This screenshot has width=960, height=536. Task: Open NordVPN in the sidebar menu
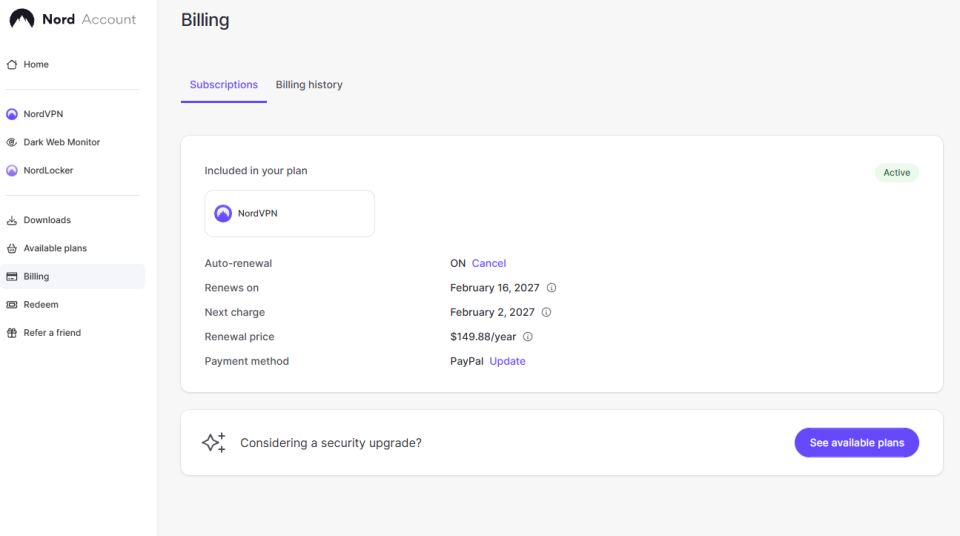[72, 114]
